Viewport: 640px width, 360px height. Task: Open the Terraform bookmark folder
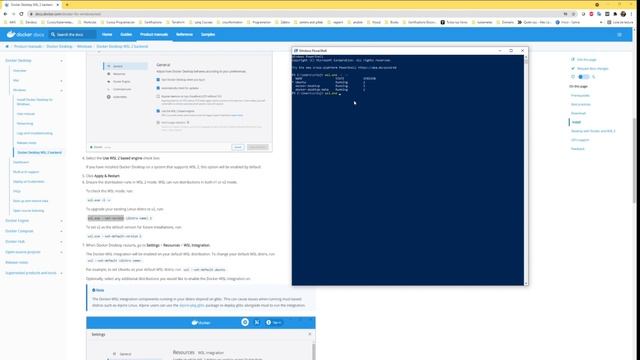pos(176,22)
